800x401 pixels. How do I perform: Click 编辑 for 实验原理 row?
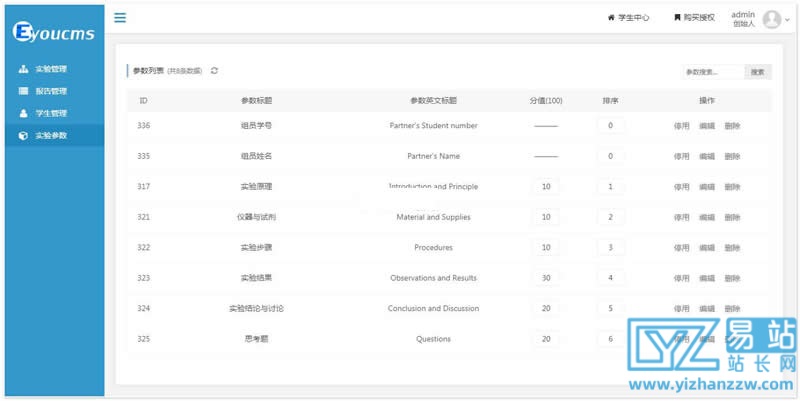[707, 187]
